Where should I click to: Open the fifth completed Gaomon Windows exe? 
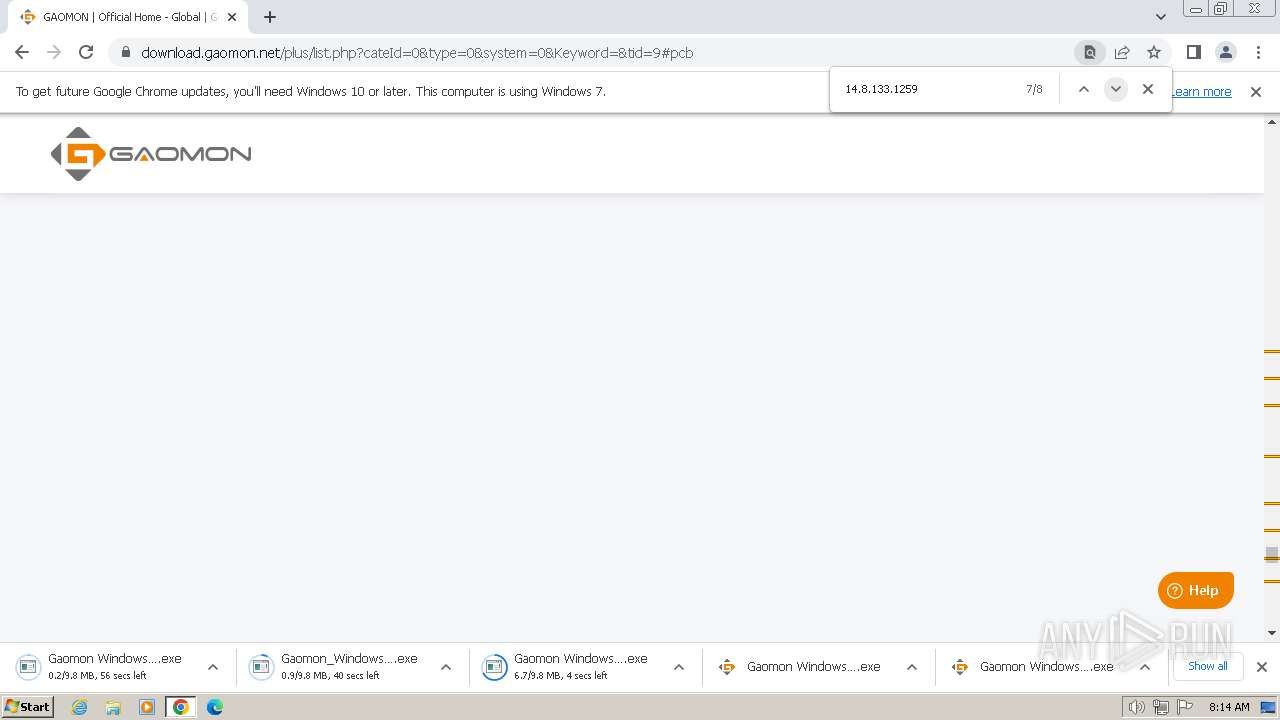(1033, 667)
